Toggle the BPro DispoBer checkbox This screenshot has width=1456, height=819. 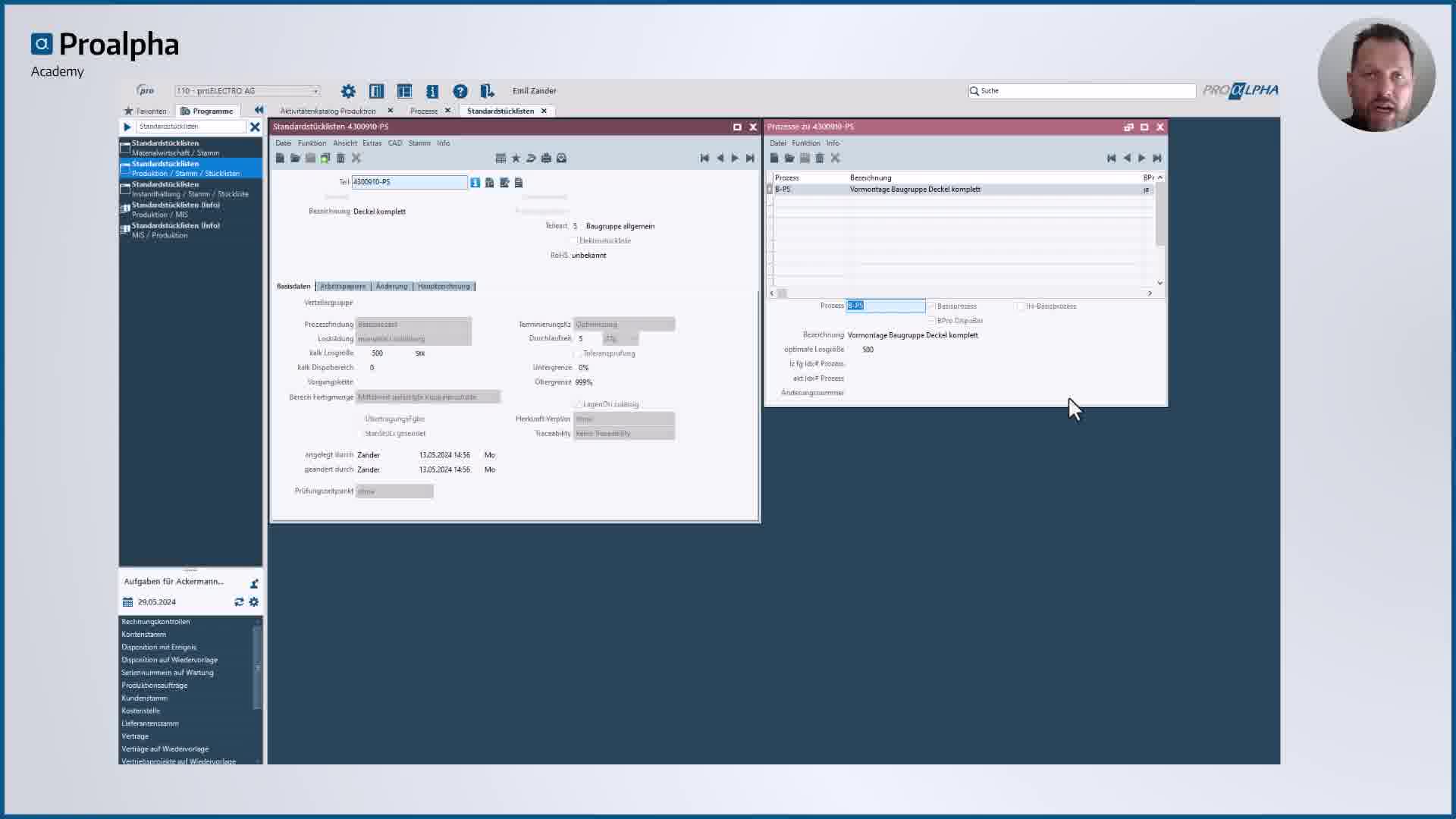click(931, 321)
